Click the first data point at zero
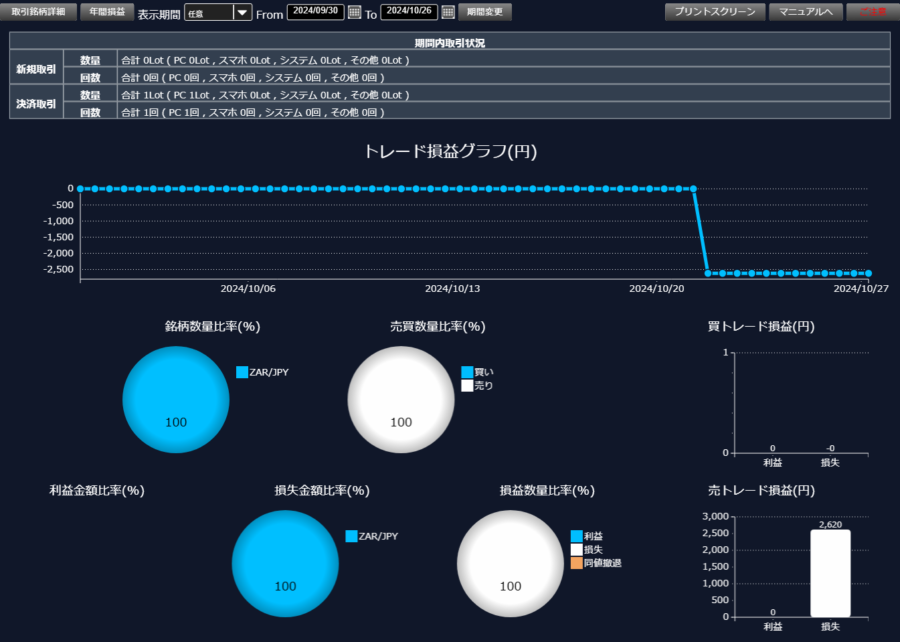900x642 pixels. click(x=80, y=189)
